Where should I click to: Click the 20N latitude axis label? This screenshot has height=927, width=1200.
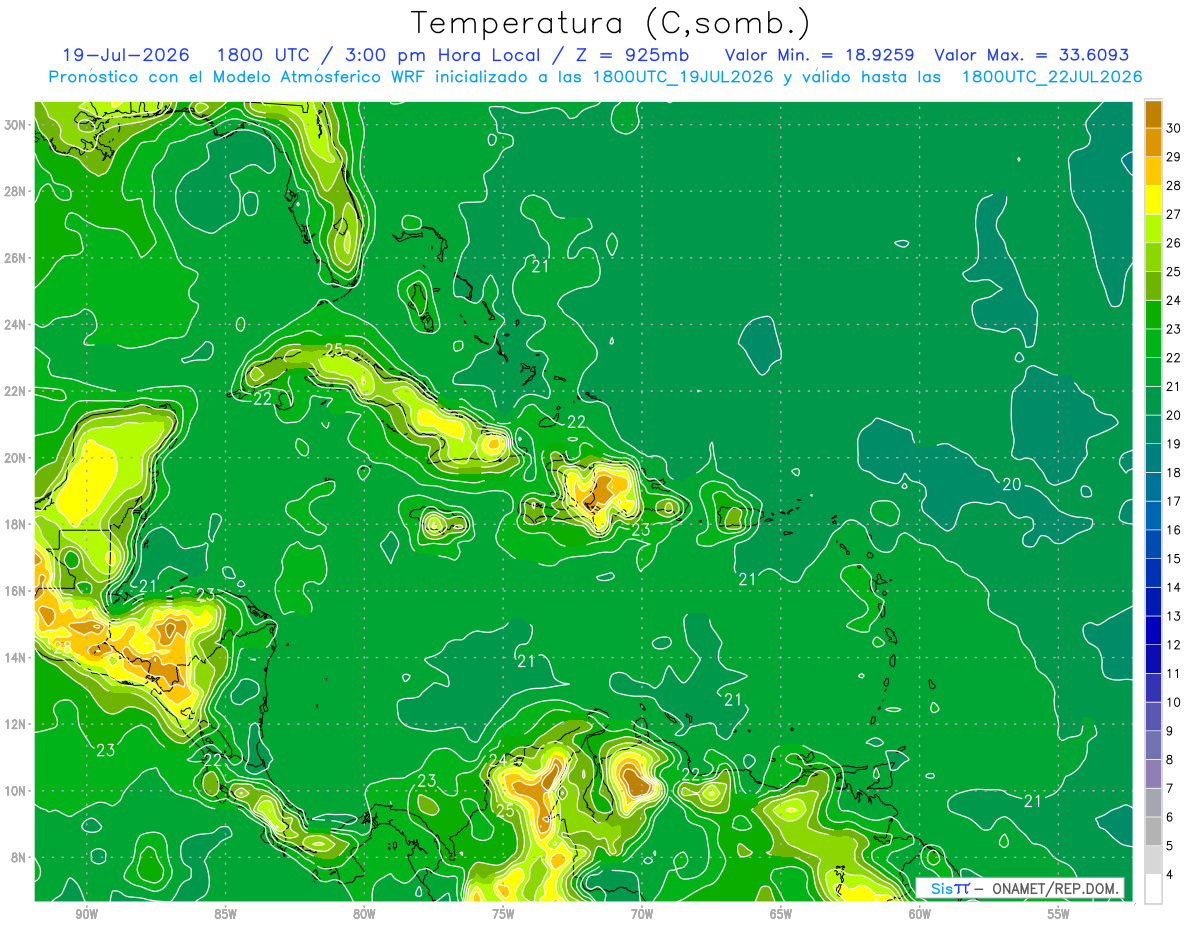pyautogui.click(x=16, y=458)
